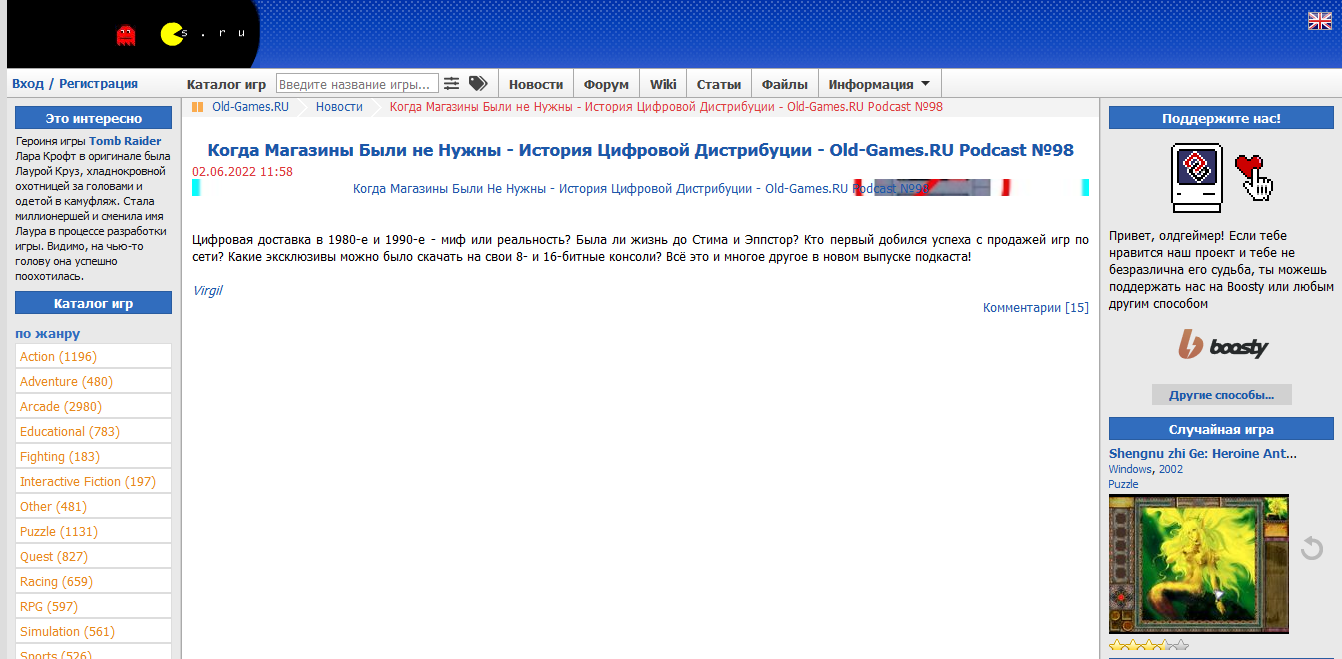Switch site language via British flag icon

click(x=1319, y=21)
